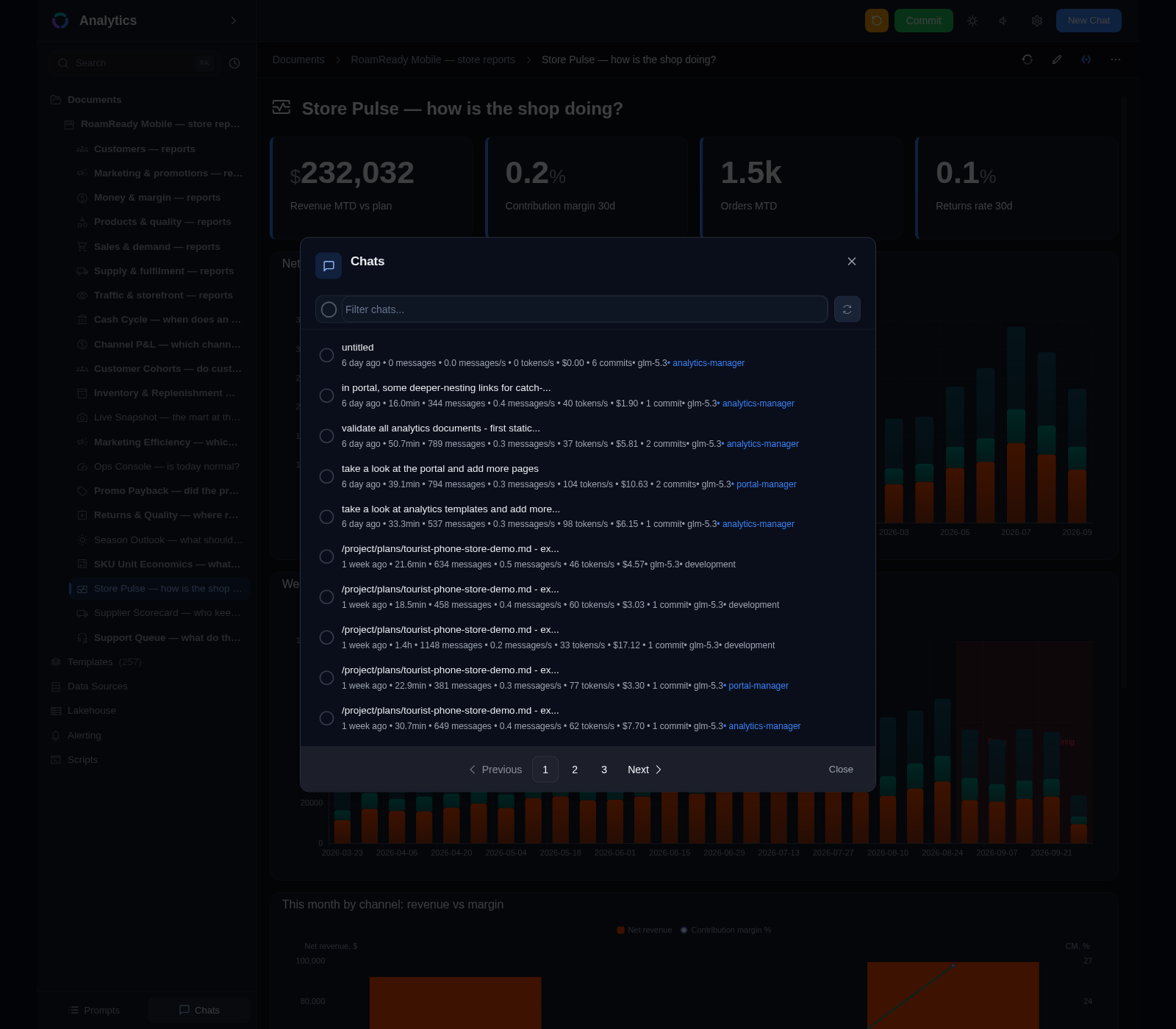Select the radio button for the untitled chat

326,355
